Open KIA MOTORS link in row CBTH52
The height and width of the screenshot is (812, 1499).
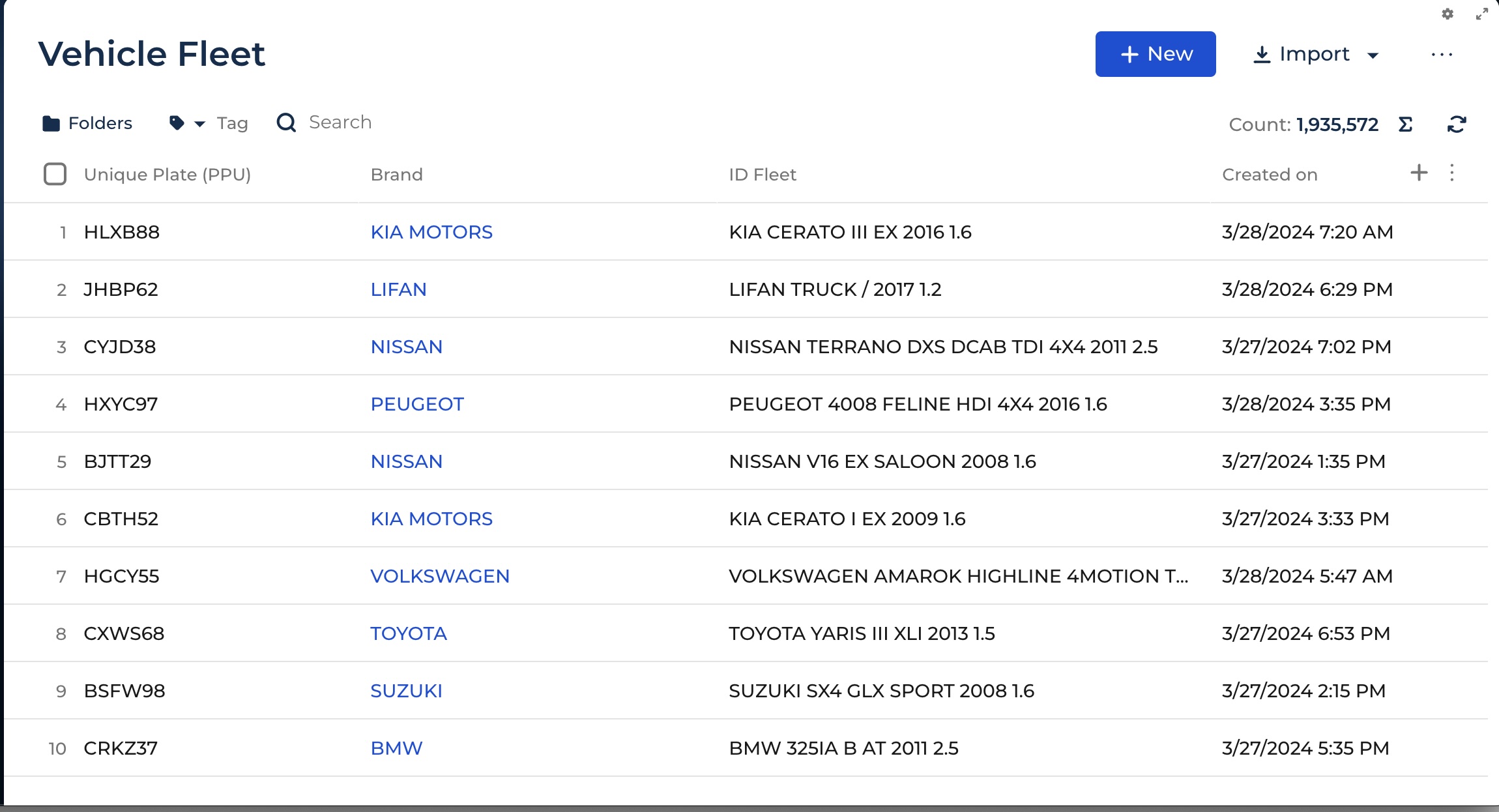[431, 519]
